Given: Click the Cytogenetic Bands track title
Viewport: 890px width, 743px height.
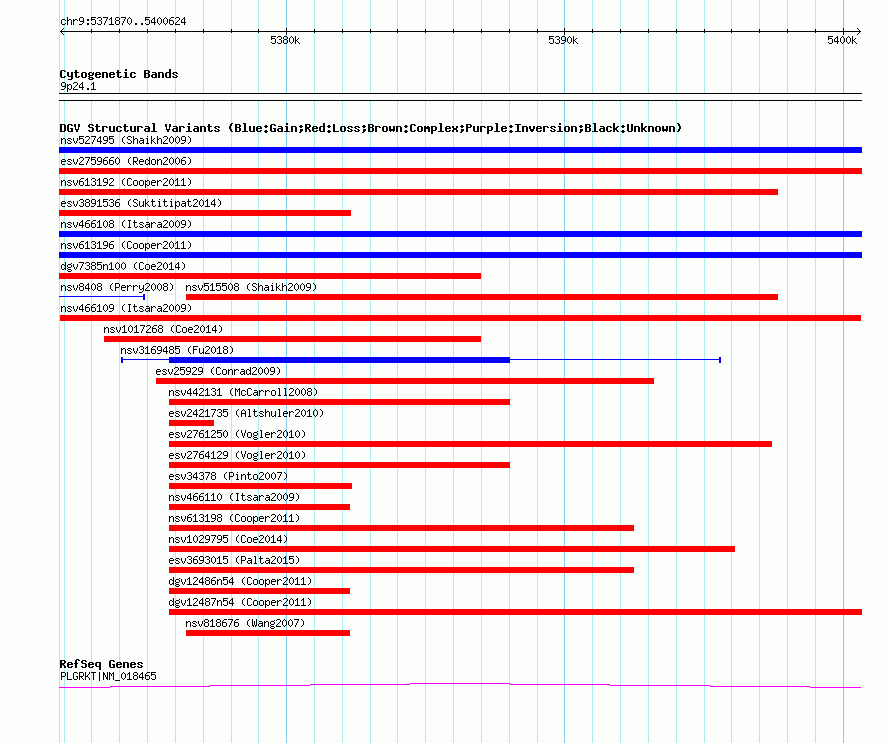Looking at the screenshot, I should (x=119, y=74).
